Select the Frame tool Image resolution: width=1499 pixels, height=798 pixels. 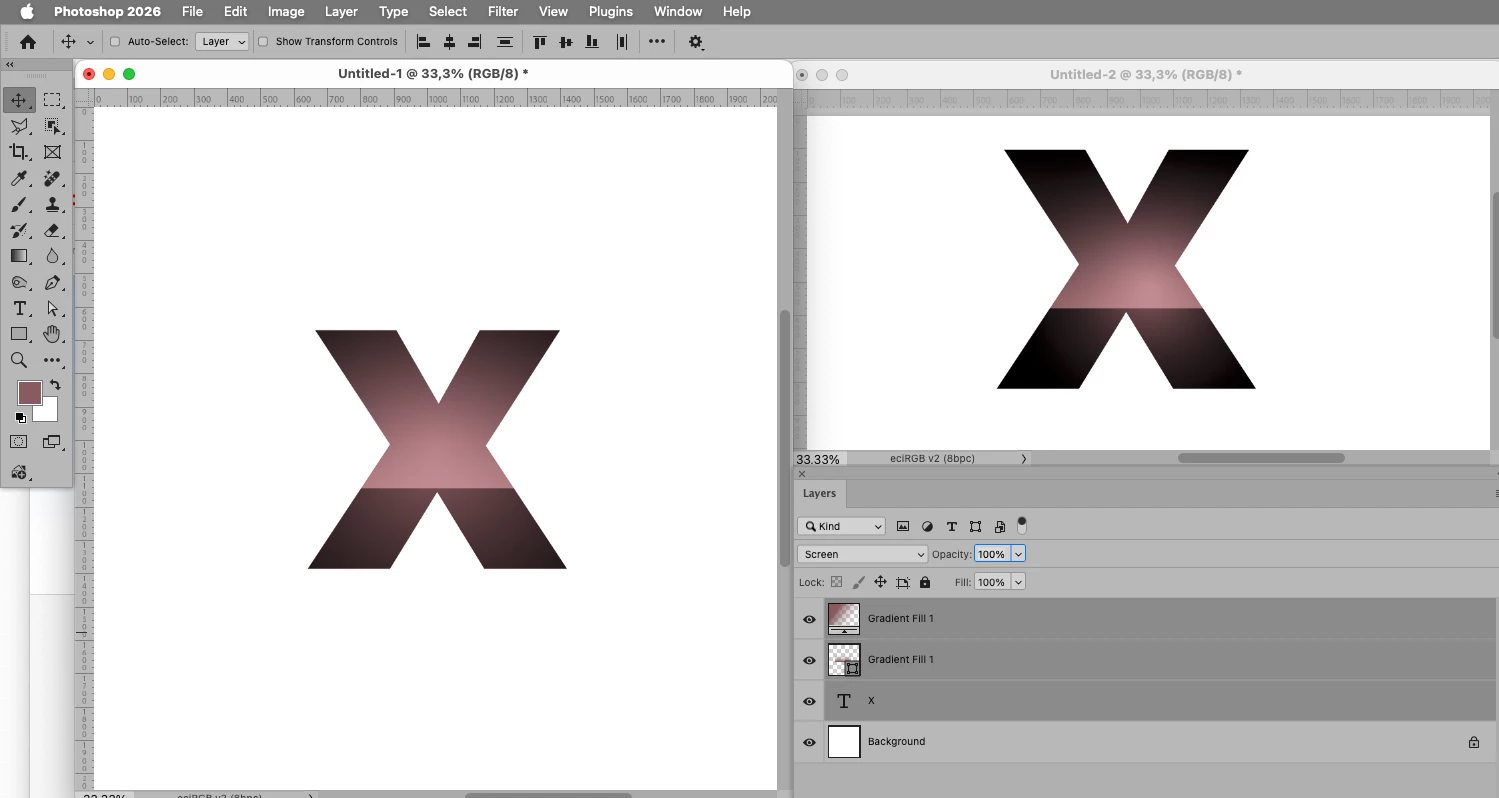[x=53, y=152]
